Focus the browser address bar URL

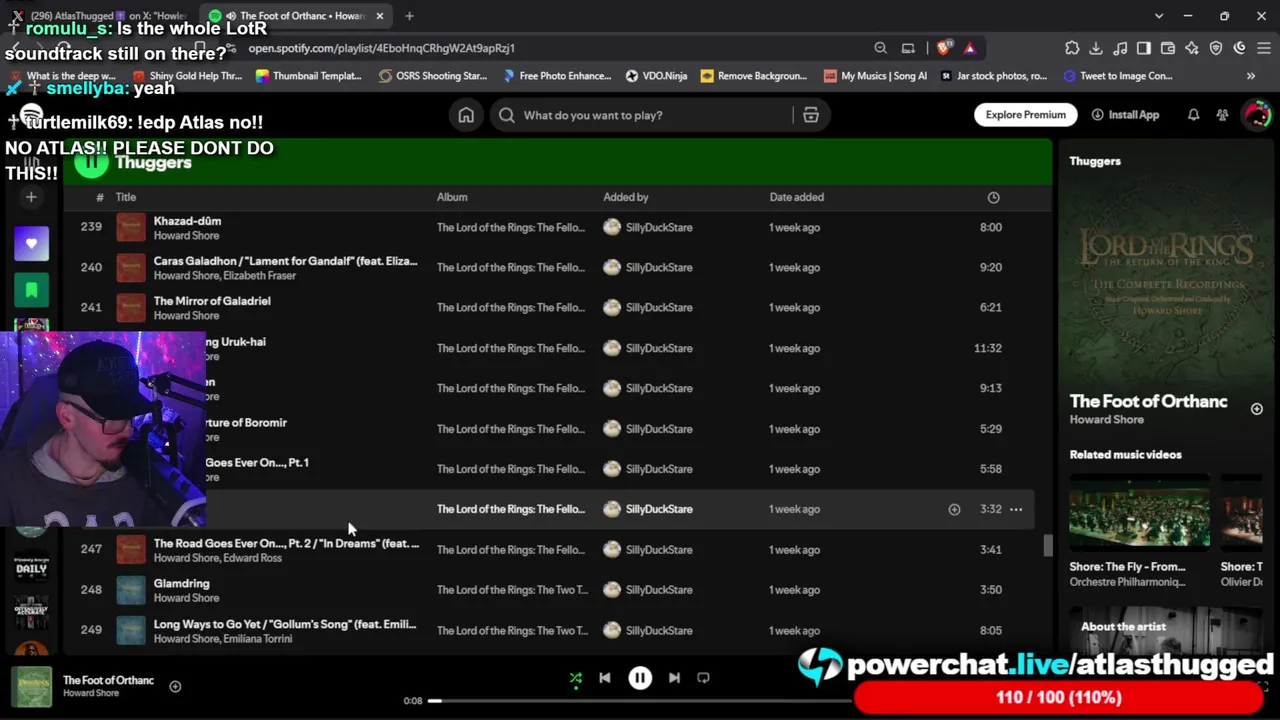point(381,48)
